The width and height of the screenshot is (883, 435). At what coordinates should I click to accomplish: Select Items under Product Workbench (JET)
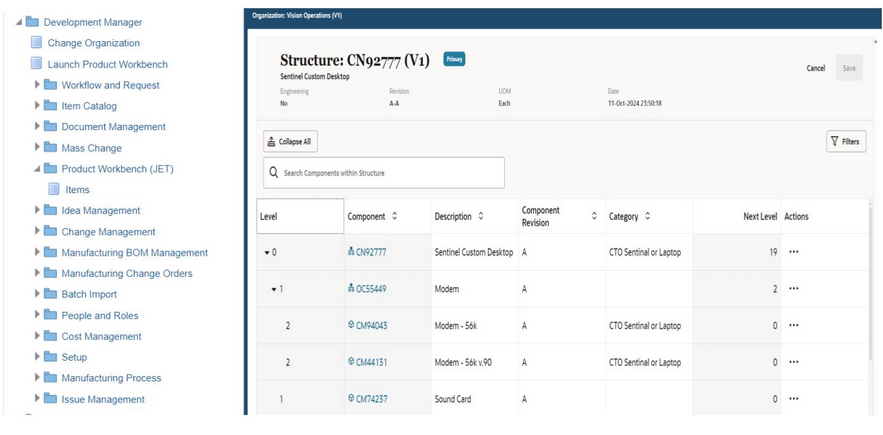[77, 190]
